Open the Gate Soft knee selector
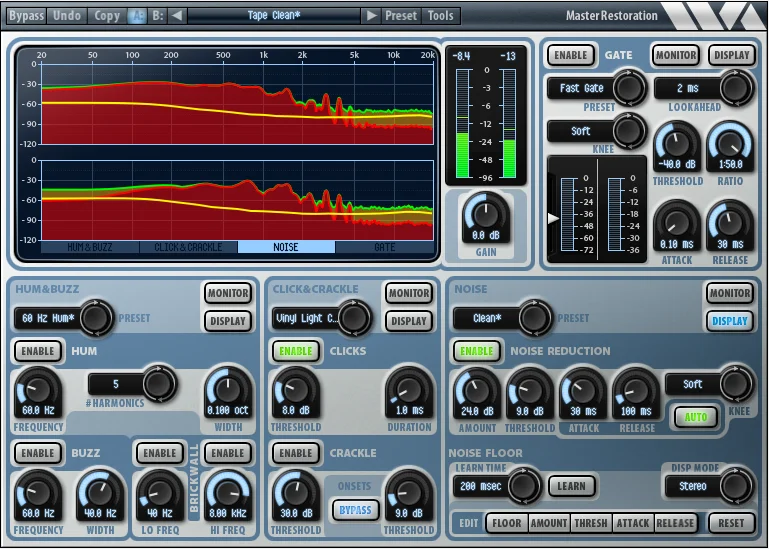 tap(595, 131)
